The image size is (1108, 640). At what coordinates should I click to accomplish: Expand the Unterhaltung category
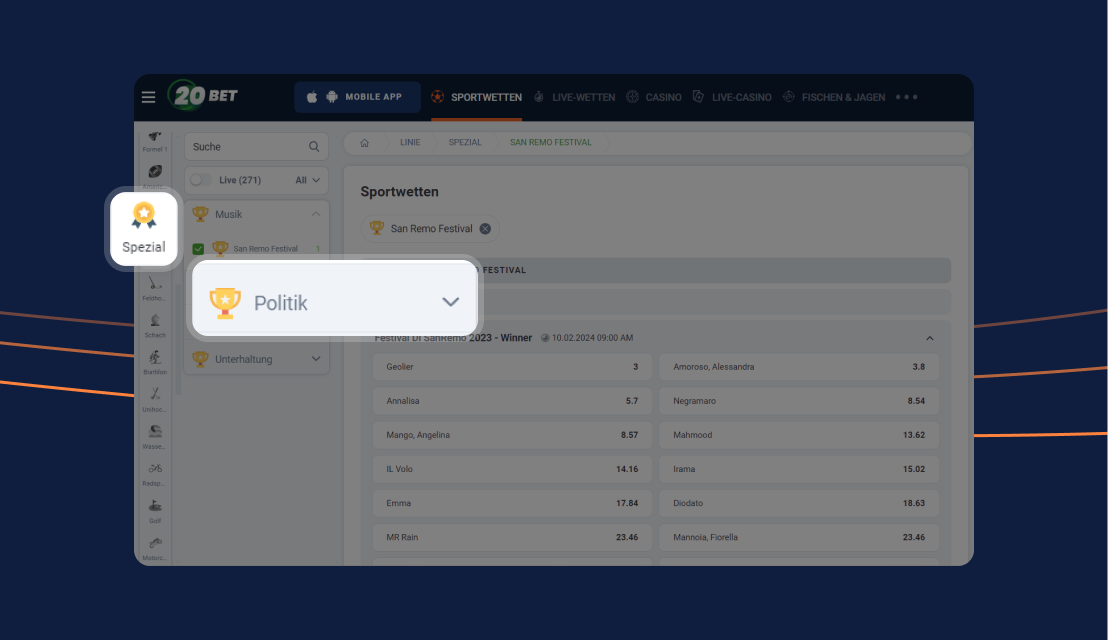tap(257, 359)
